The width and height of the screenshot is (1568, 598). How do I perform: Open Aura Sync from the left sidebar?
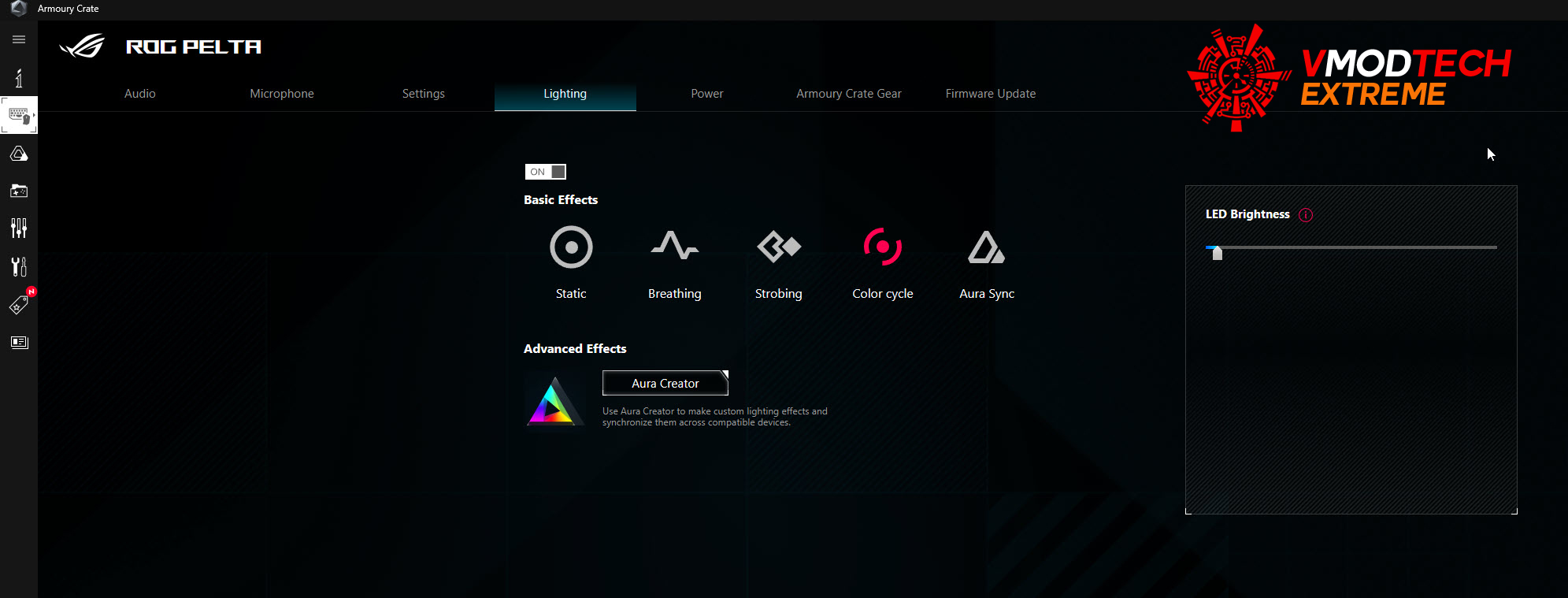tap(19, 154)
